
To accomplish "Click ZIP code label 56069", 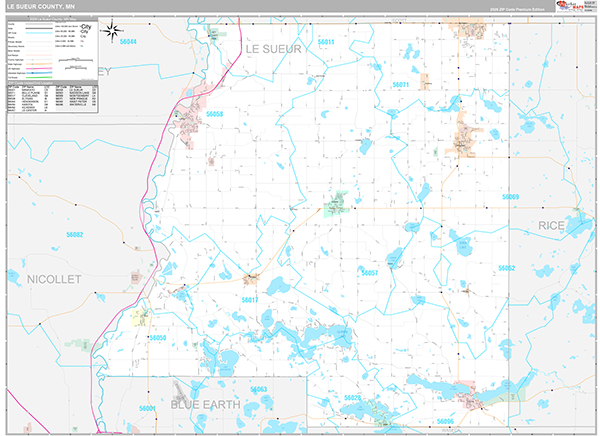I will [x=510, y=196].
